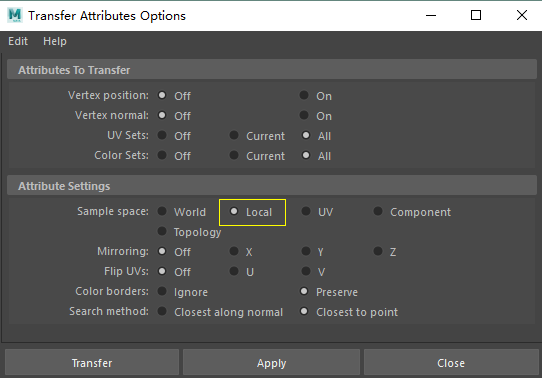Set Vertex normal to On

point(304,115)
